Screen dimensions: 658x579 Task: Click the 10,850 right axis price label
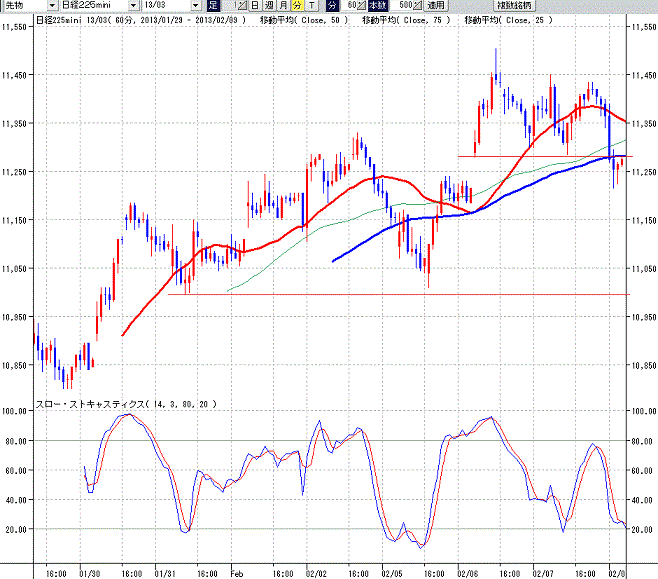coord(644,365)
